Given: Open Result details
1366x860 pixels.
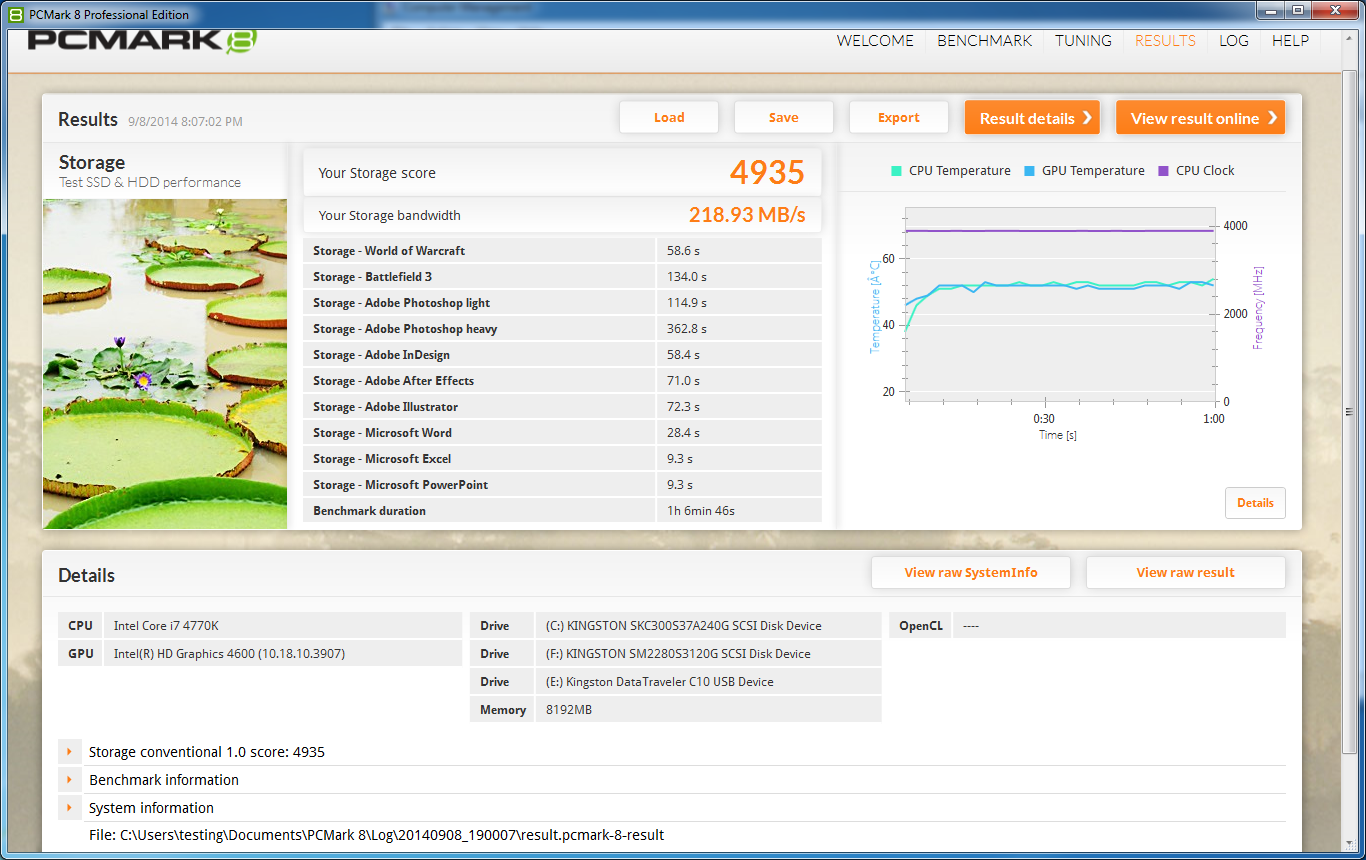Looking at the screenshot, I should point(1032,117).
